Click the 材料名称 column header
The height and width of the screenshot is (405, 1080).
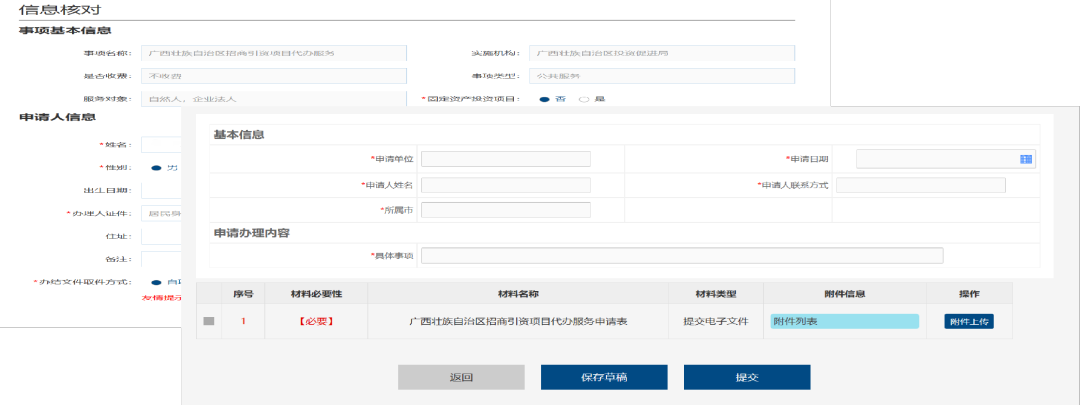[x=518, y=294]
